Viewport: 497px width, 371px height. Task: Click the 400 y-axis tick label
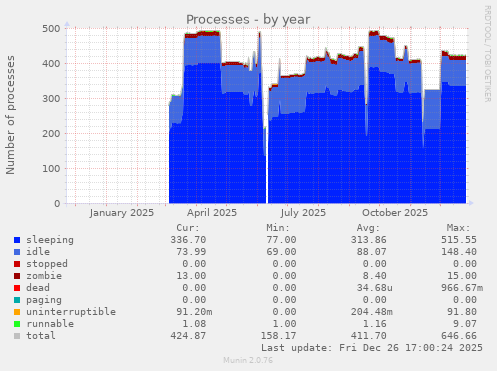[51, 63]
